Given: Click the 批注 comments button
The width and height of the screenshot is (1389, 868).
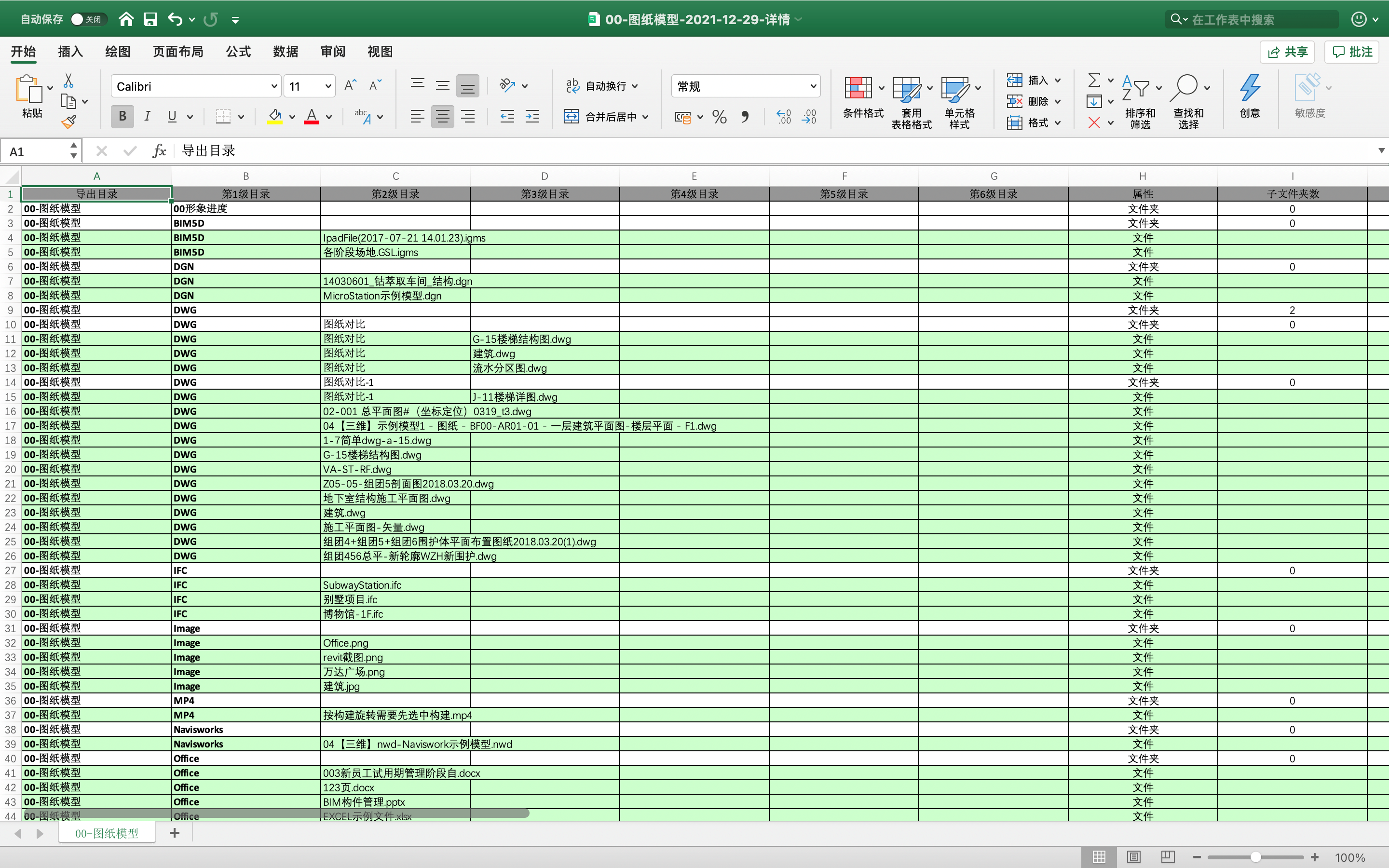Looking at the screenshot, I should pyautogui.click(x=1352, y=52).
